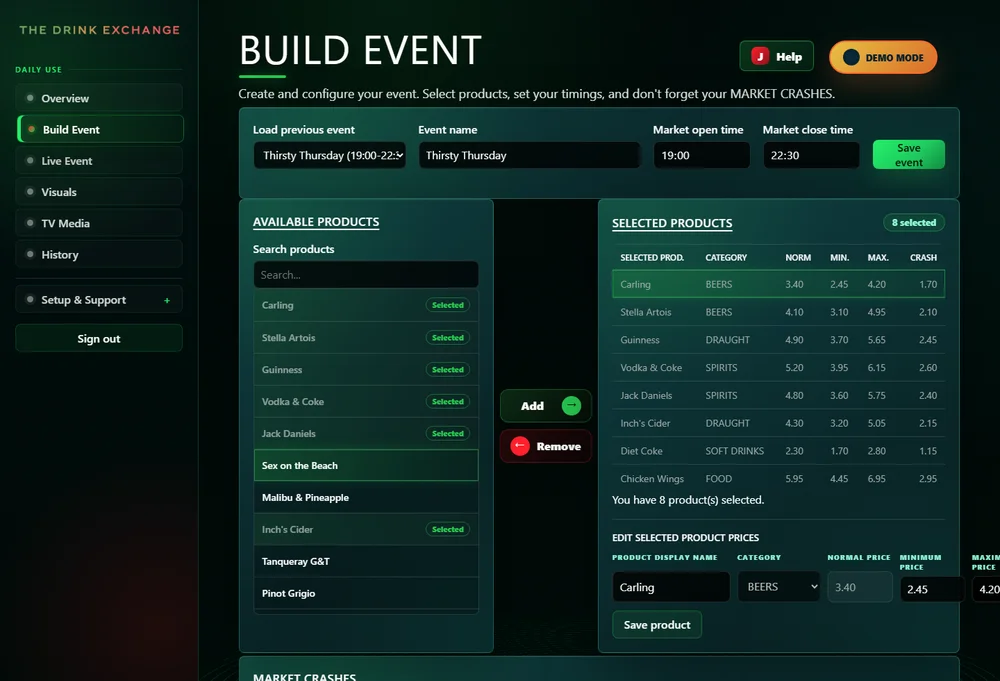Select Inch's Cider in selected products table
1000x681 pixels.
click(778, 423)
